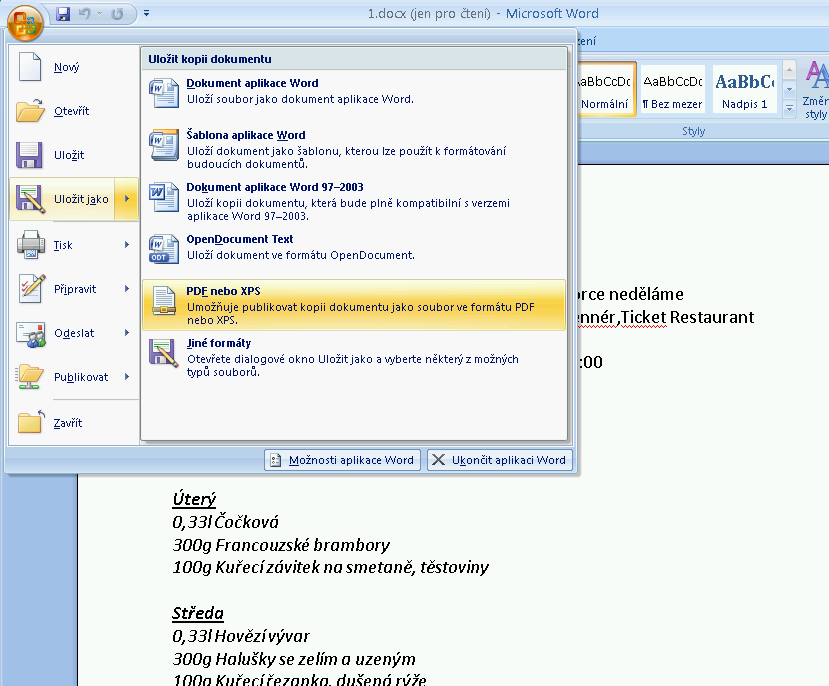Click the Dokument aplikace Word icon

(x=163, y=92)
